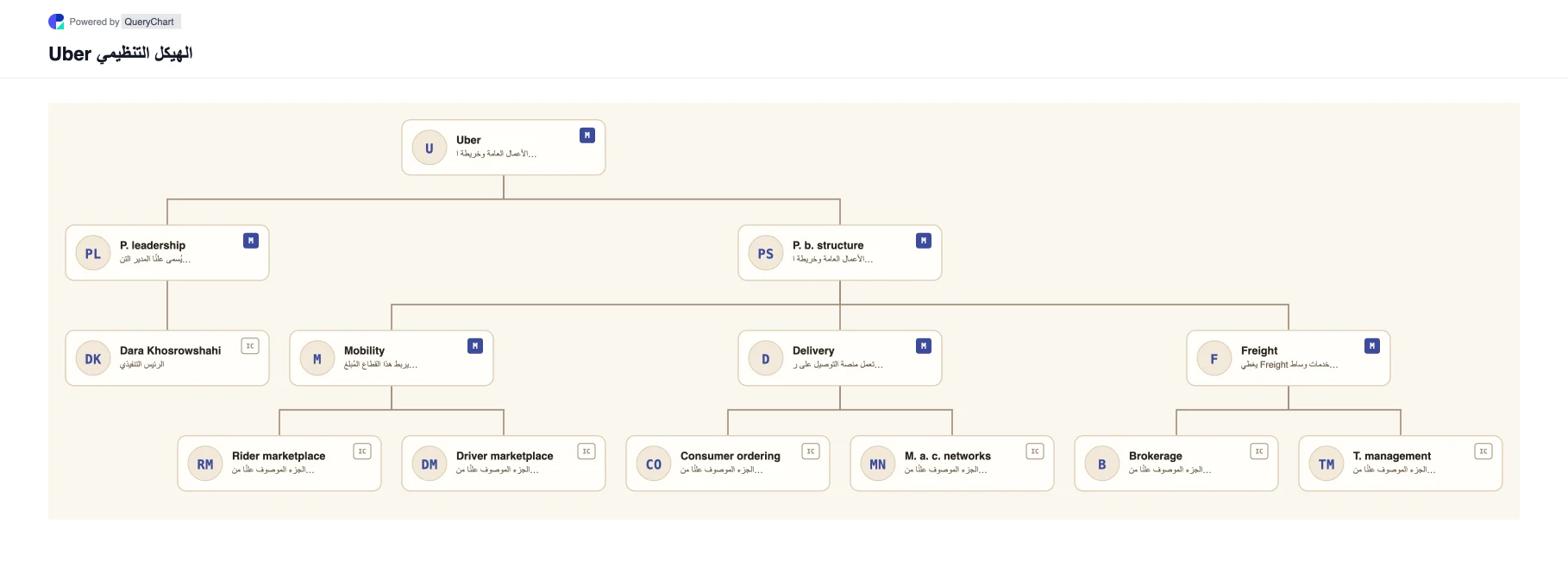Select the IC badge on Driver marketplace

point(586,451)
